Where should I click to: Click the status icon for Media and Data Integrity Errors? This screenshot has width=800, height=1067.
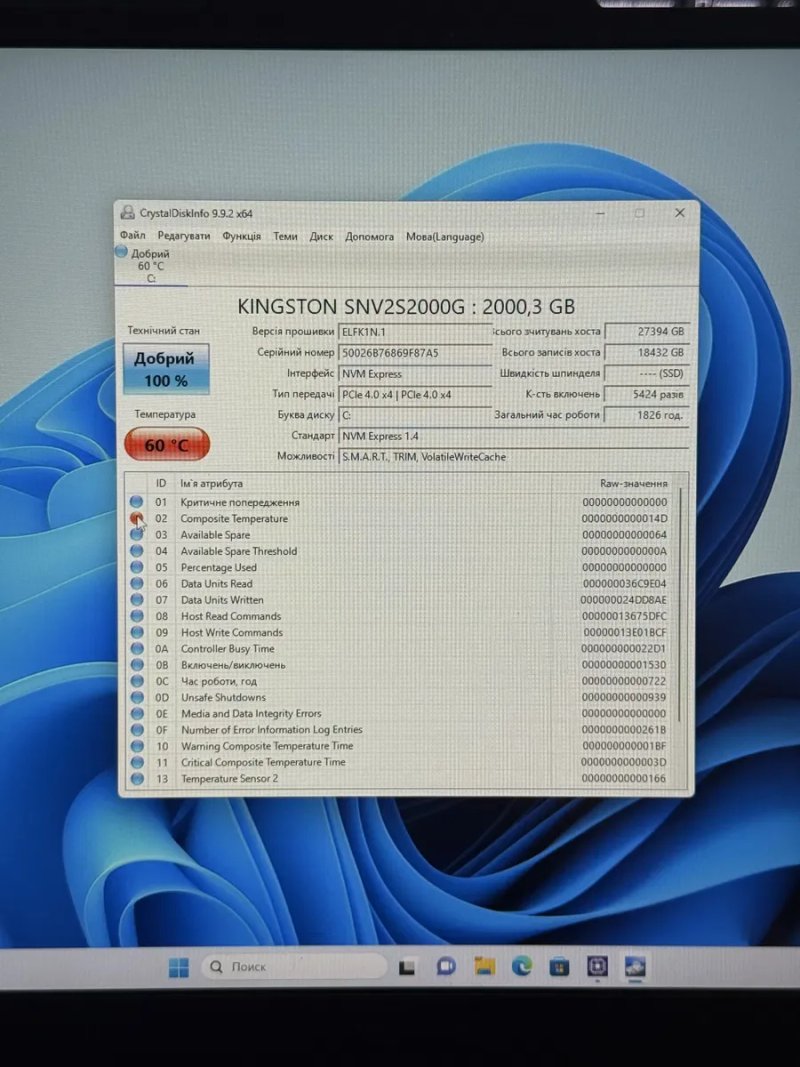[x=137, y=713]
